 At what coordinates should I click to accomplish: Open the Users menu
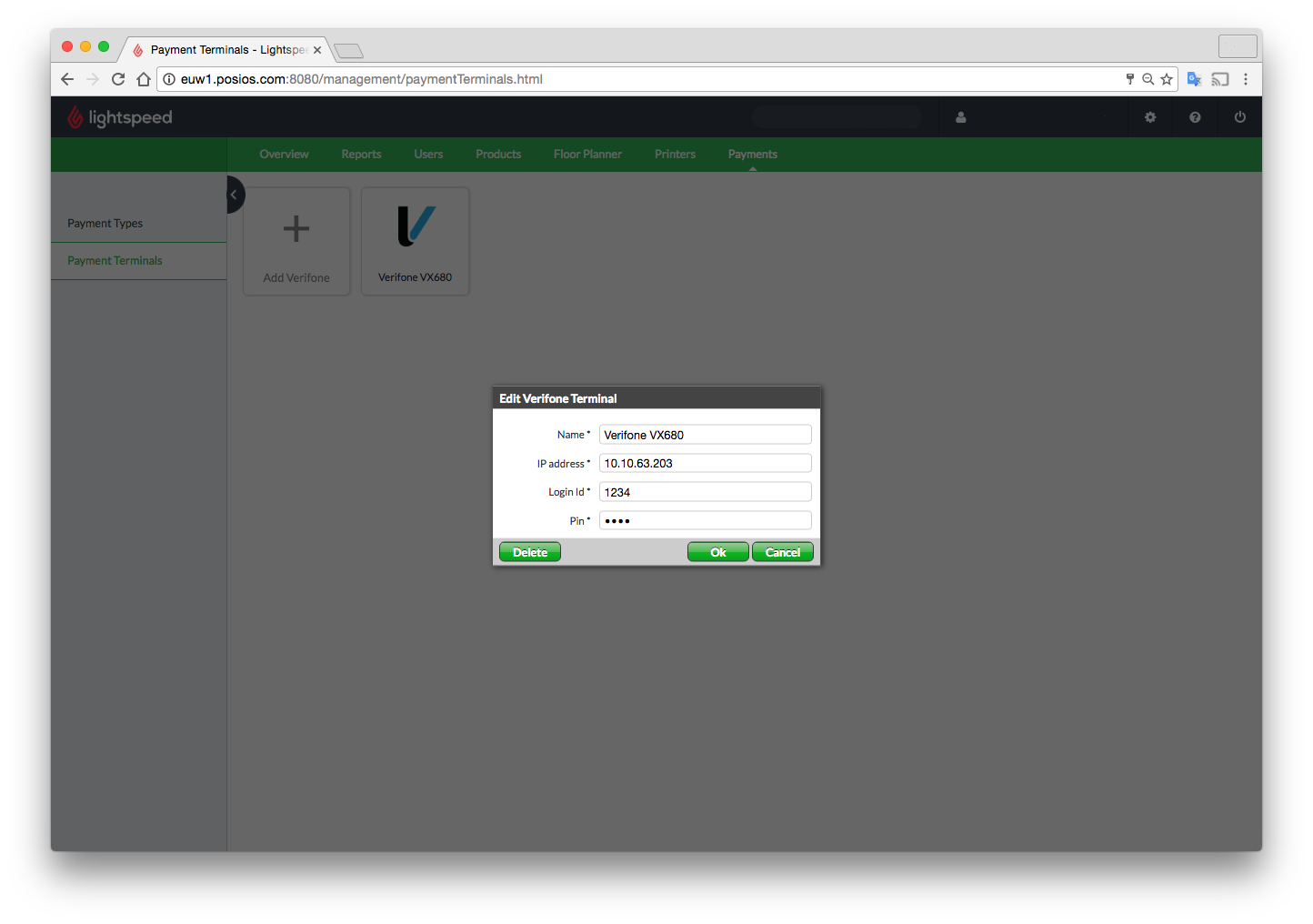click(x=428, y=155)
